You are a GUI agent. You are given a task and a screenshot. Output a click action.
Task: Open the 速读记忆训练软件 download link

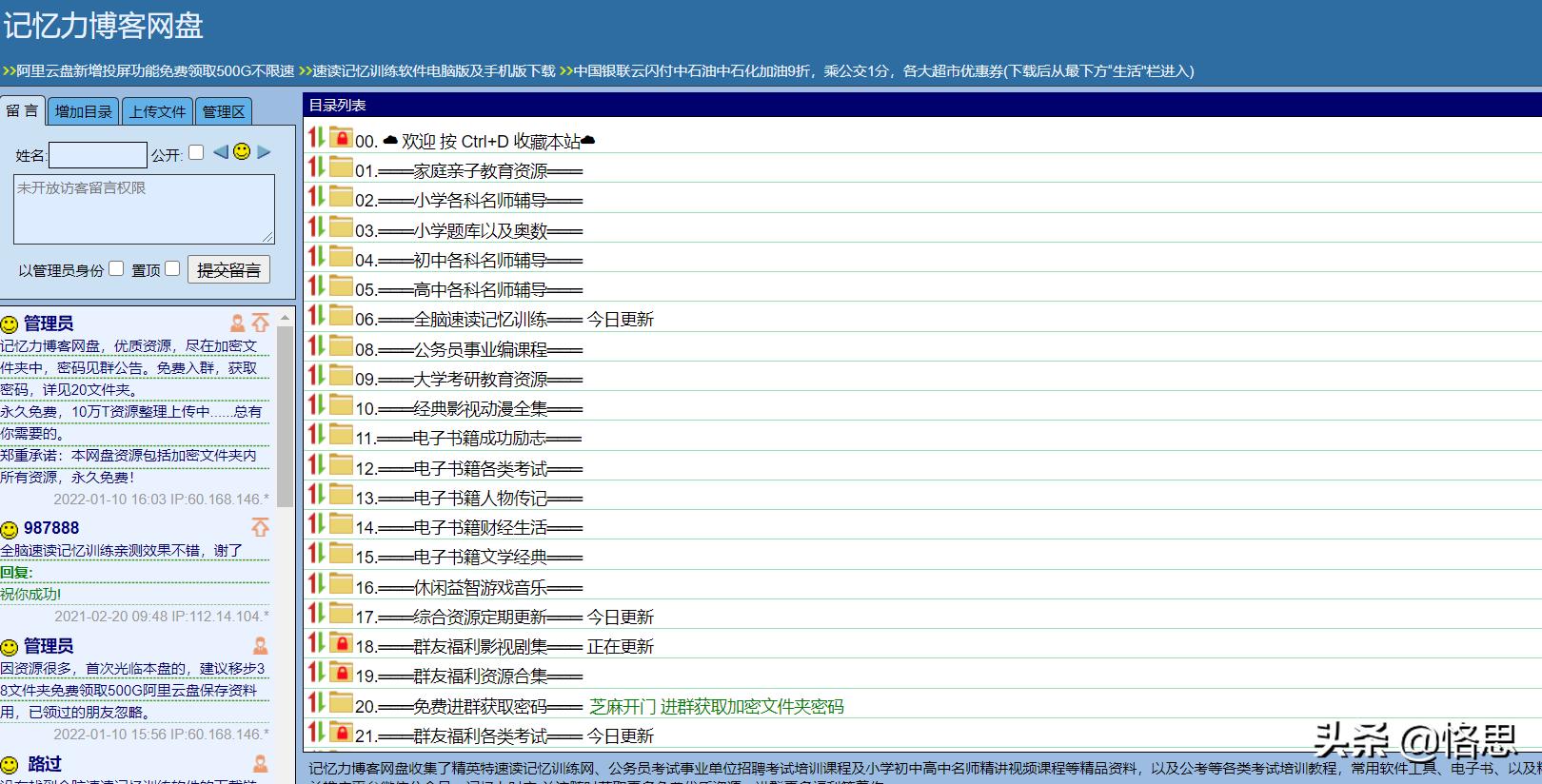(x=434, y=71)
